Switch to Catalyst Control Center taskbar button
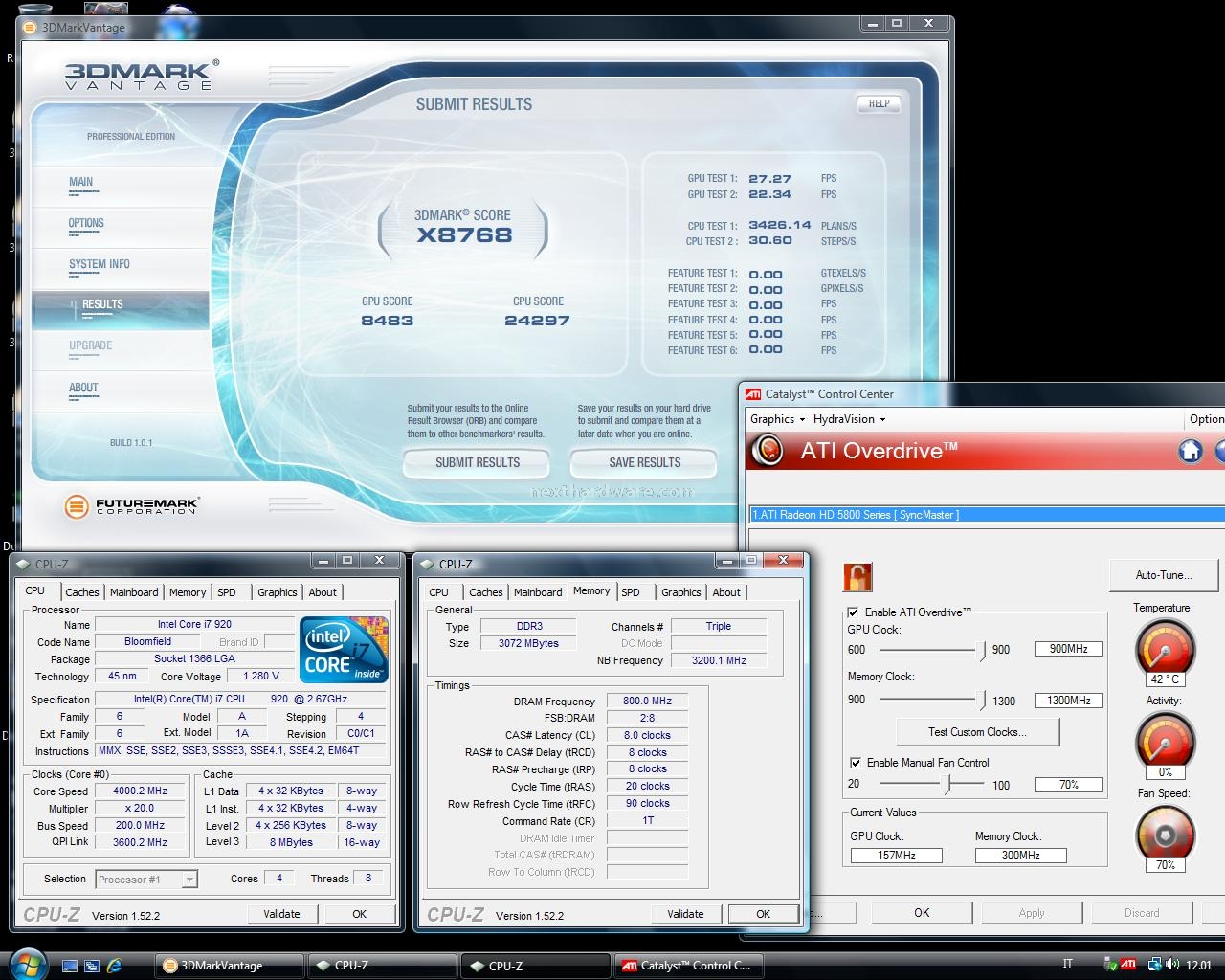The height and width of the screenshot is (980, 1225). (688, 966)
